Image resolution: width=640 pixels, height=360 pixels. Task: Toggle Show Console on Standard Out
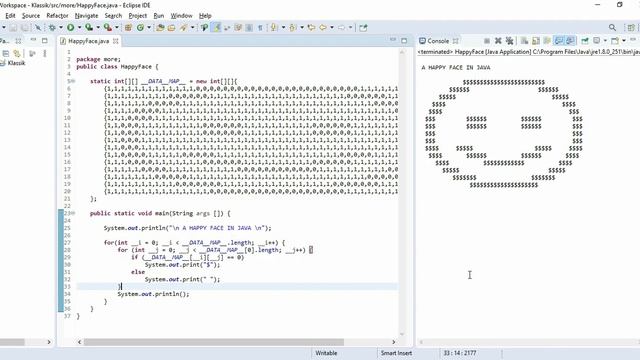click(x=559, y=41)
